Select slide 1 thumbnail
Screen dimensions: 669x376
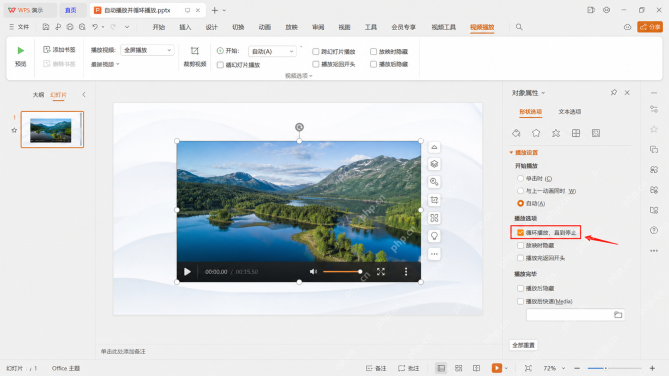[x=52, y=129]
